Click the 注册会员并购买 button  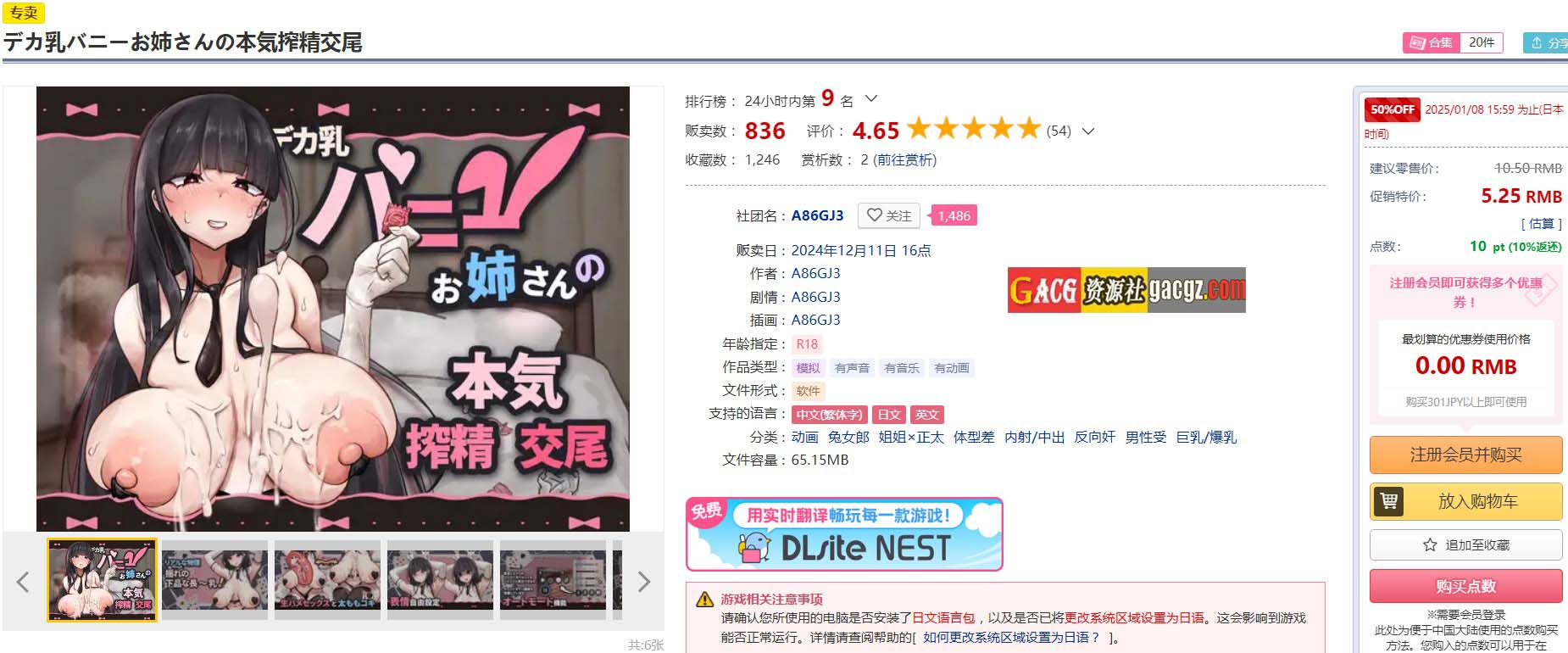pos(1465,455)
